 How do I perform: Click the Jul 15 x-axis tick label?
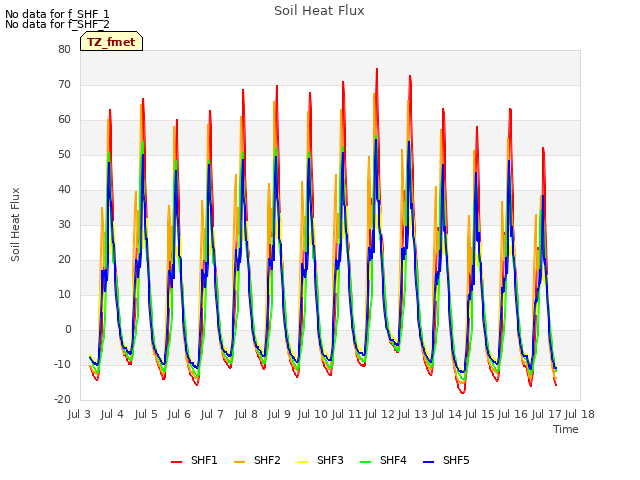(x=480, y=414)
